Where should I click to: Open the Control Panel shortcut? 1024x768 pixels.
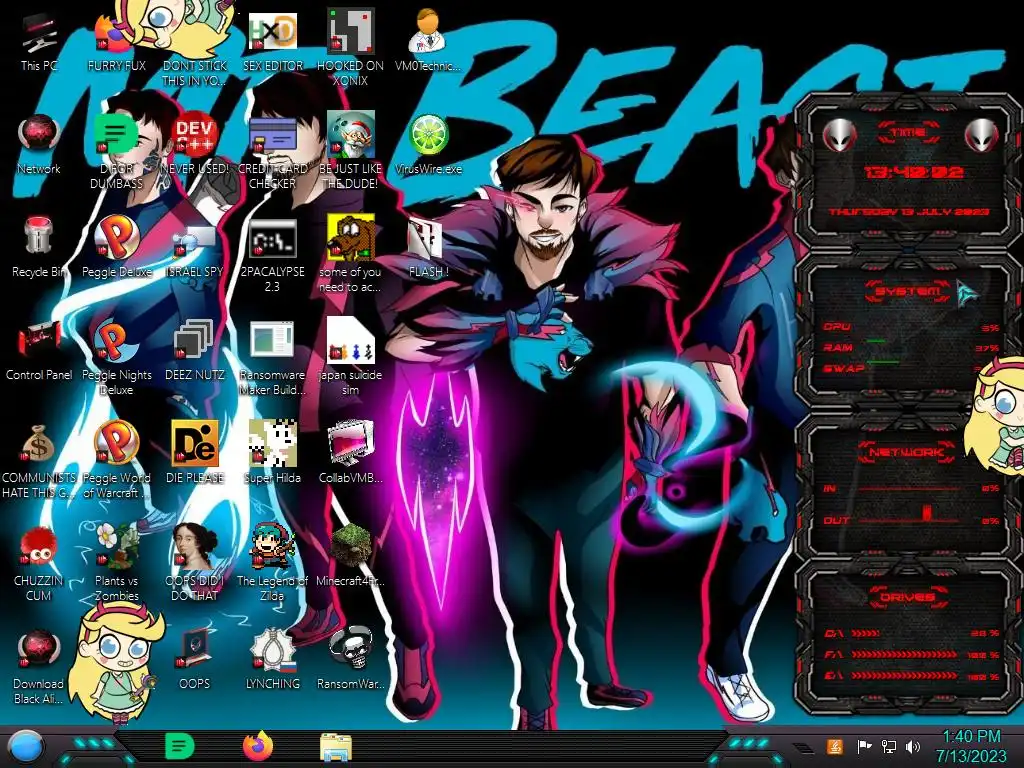[39, 350]
